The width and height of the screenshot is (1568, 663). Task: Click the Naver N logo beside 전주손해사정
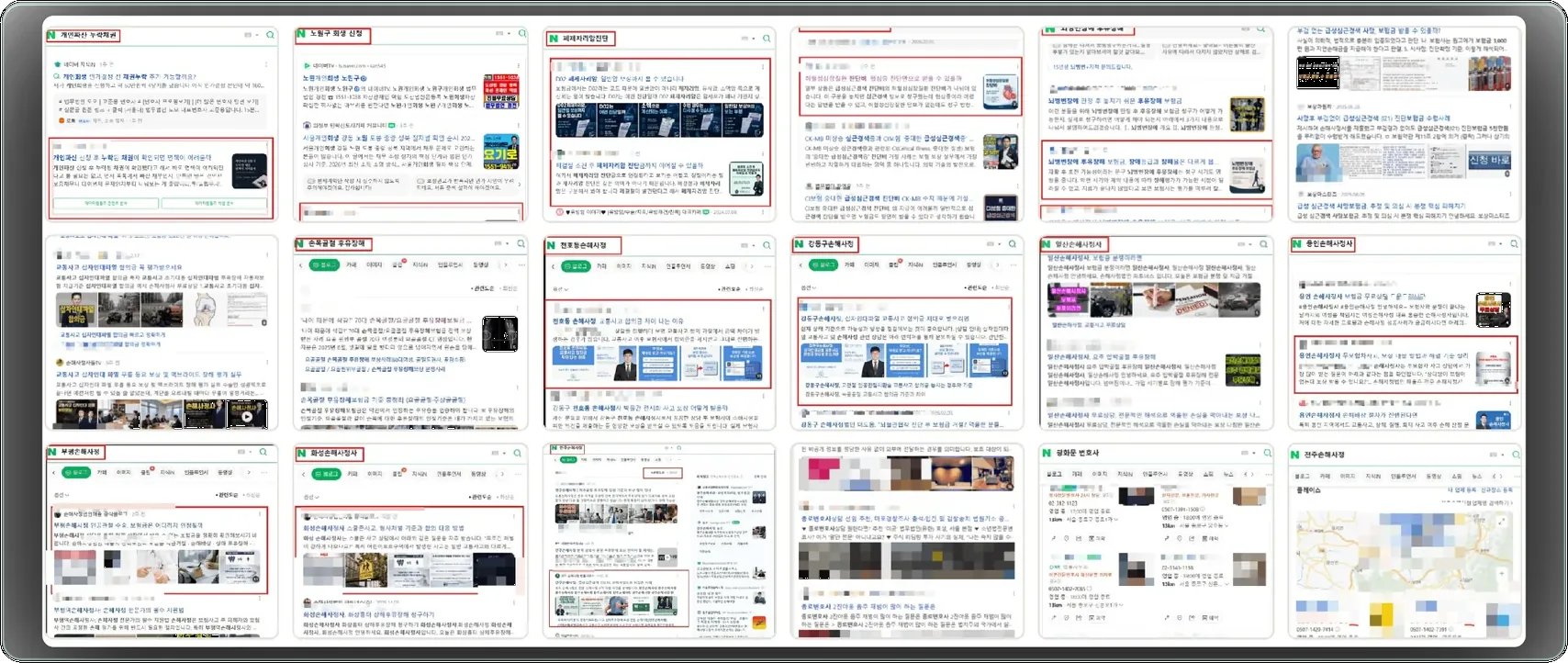pyautogui.click(x=1295, y=455)
